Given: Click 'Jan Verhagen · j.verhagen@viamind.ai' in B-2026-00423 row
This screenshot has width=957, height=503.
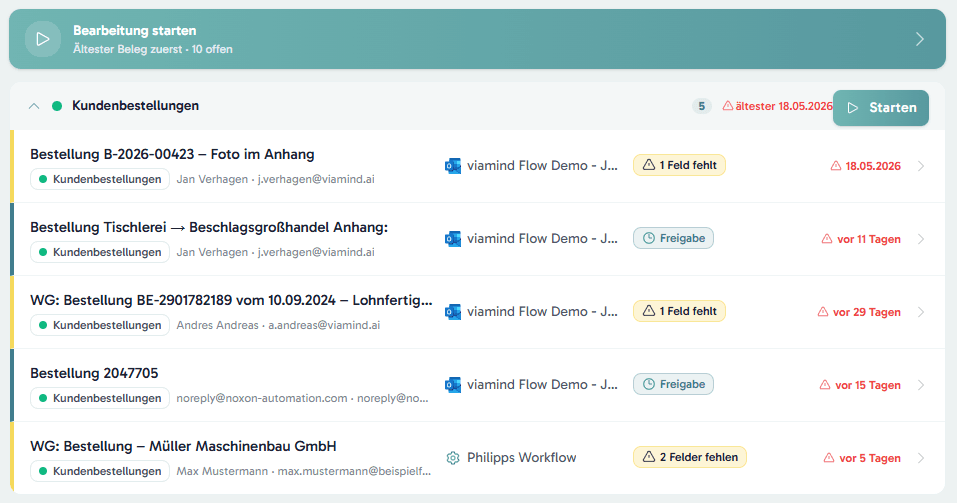Looking at the screenshot, I should pos(275,179).
